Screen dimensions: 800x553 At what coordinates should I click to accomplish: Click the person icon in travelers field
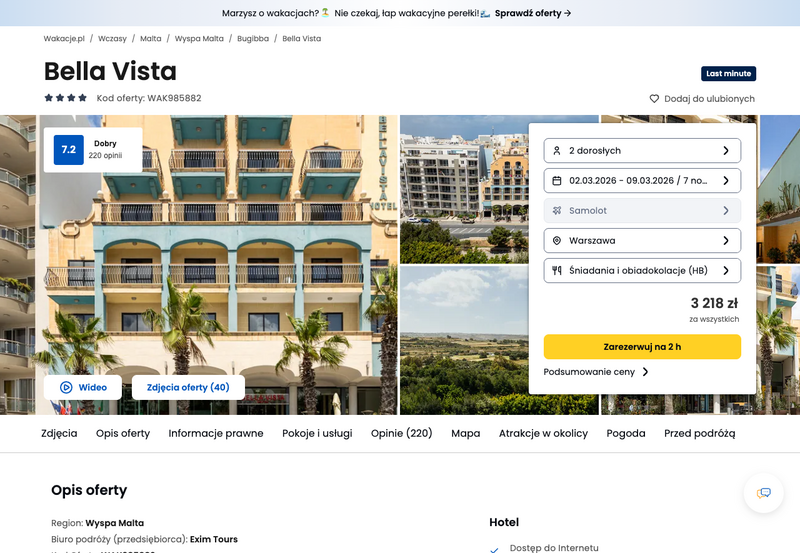tap(557, 150)
